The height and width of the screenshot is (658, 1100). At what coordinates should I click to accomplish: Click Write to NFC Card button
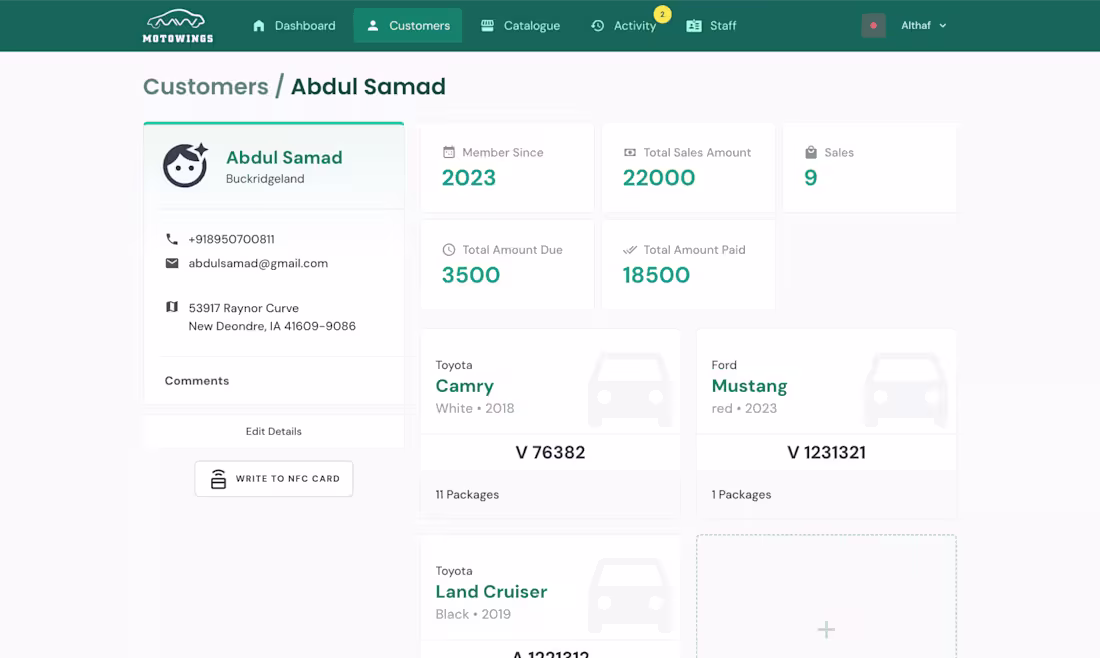point(274,478)
